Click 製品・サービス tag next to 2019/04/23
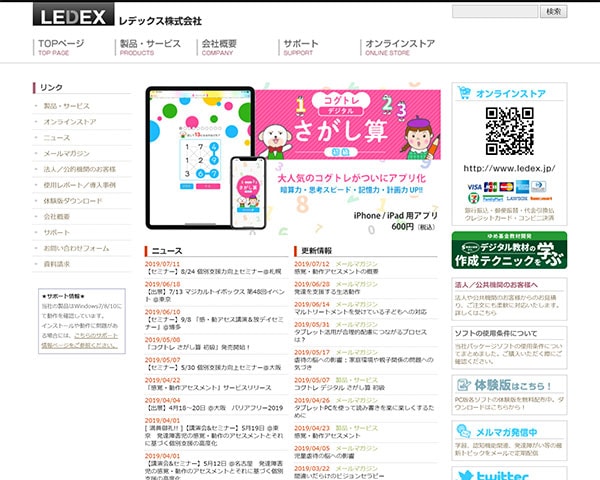600x480 pixels. click(356, 428)
